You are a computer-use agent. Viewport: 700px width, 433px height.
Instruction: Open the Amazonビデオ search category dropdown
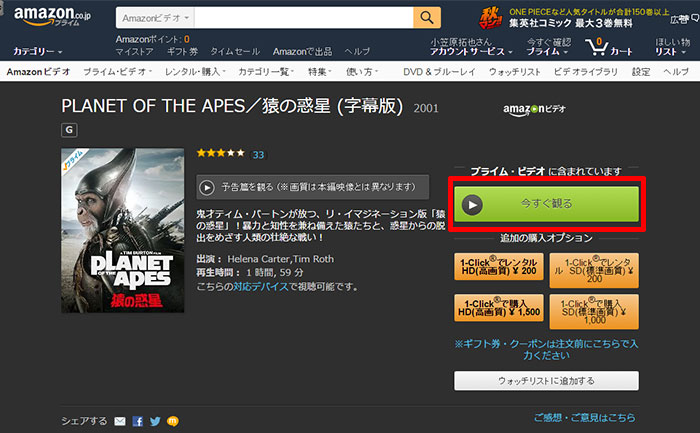pos(155,18)
